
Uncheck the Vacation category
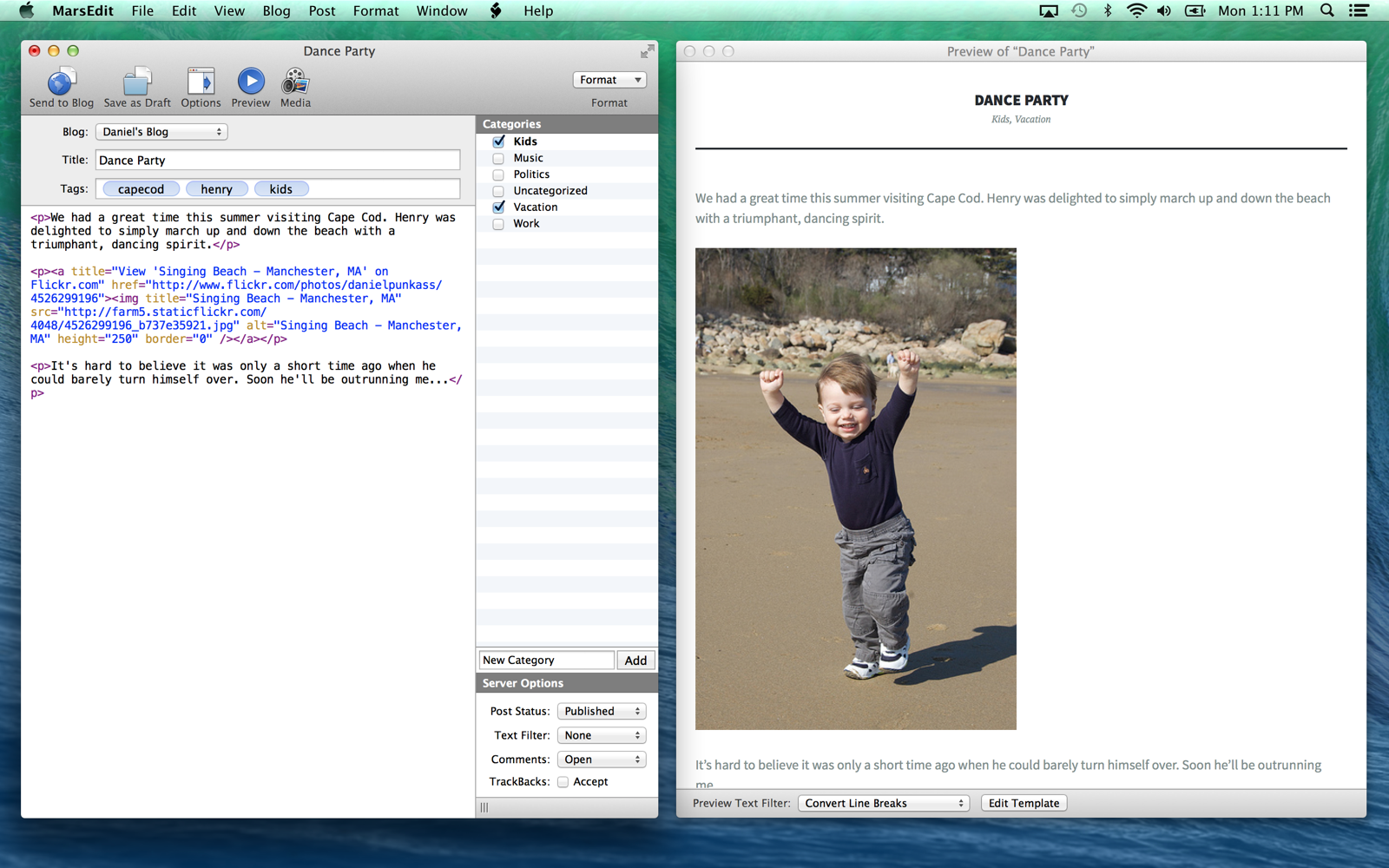coord(498,207)
